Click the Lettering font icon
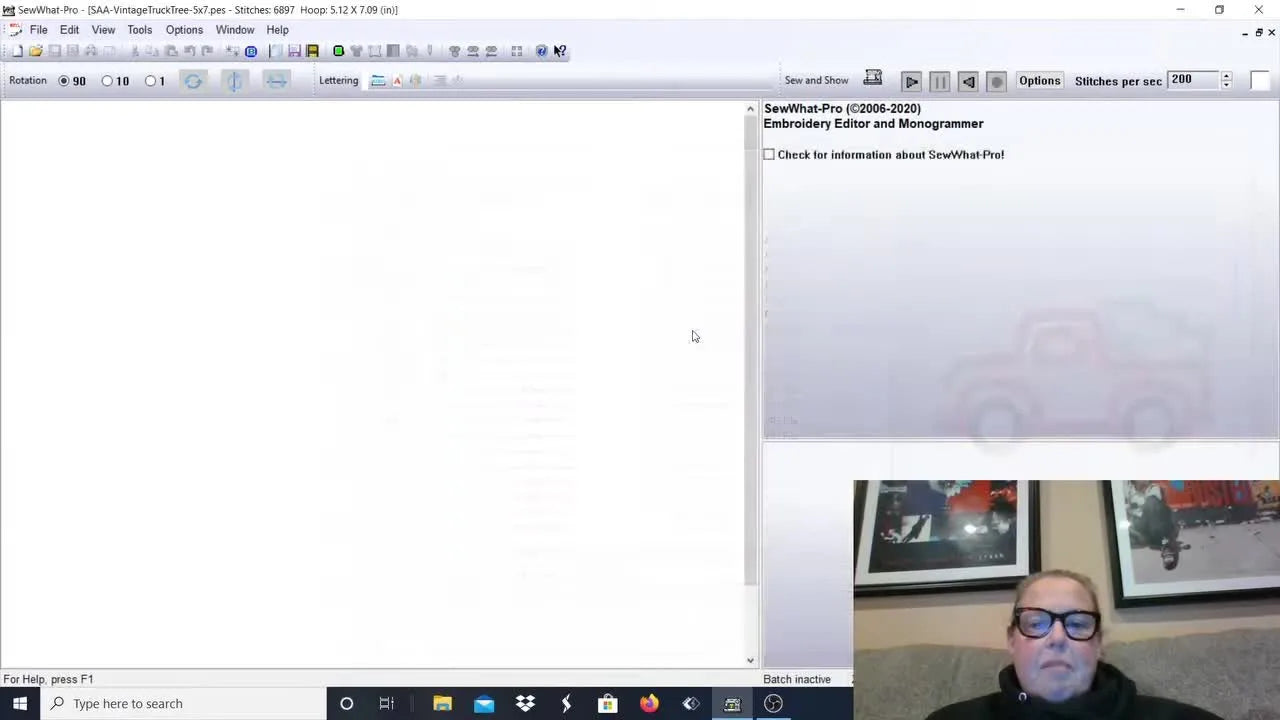1280x720 pixels. coord(397,81)
